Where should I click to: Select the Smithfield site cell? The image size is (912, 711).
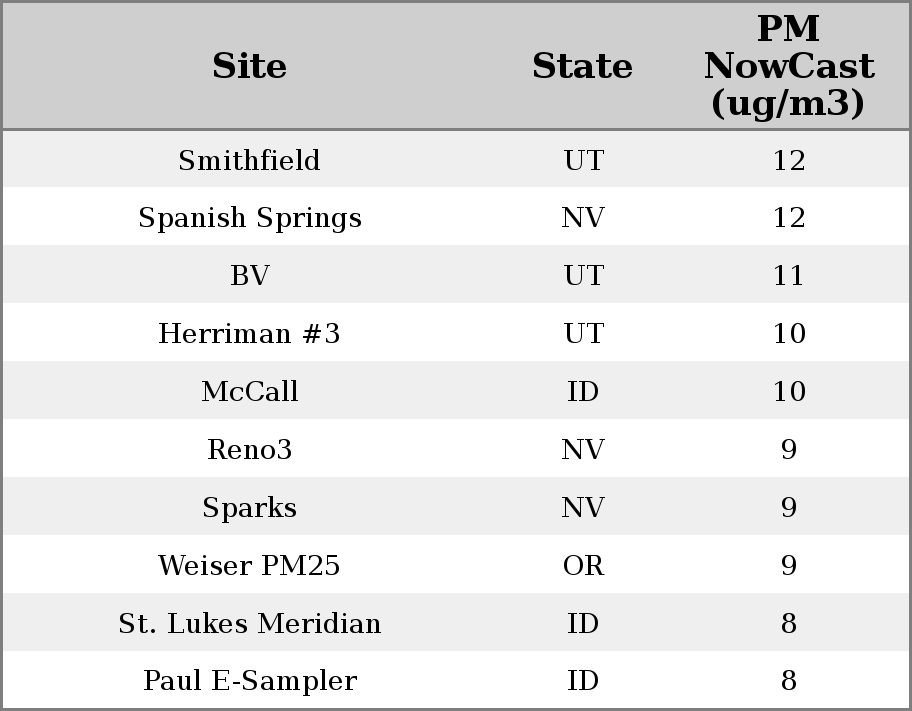pos(249,160)
